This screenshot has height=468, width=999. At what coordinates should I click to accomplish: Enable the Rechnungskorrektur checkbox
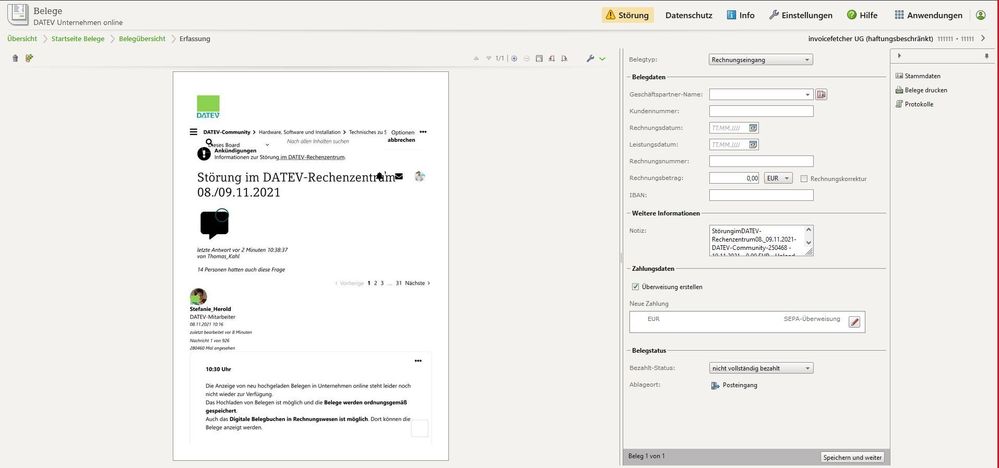point(805,178)
